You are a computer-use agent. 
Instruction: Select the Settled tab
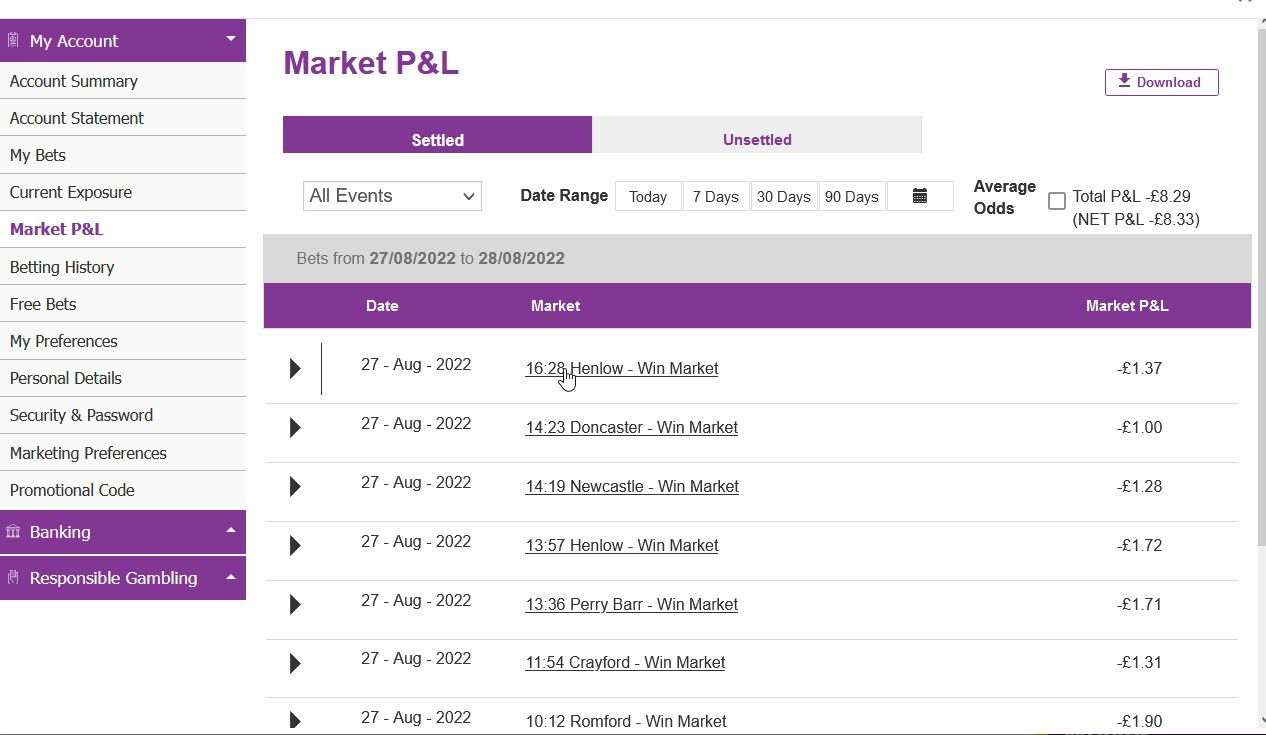point(437,140)
